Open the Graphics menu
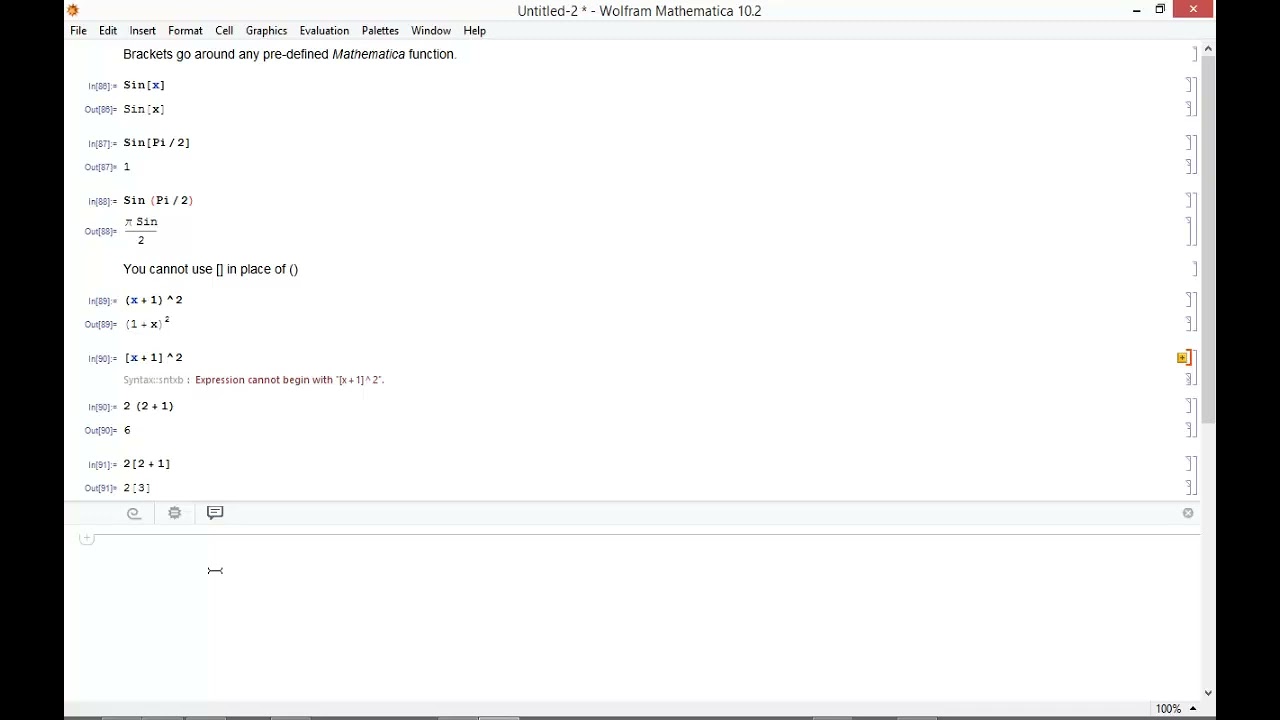The width and height of the screenshot is (1280, 720). click(266, 30)
